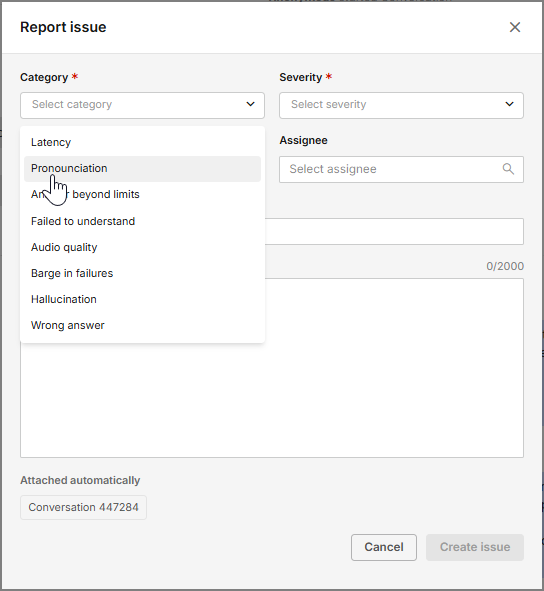This screenshot has width=544, height=591.
Task: Select Failed to understand category
Action: [142, 221]
